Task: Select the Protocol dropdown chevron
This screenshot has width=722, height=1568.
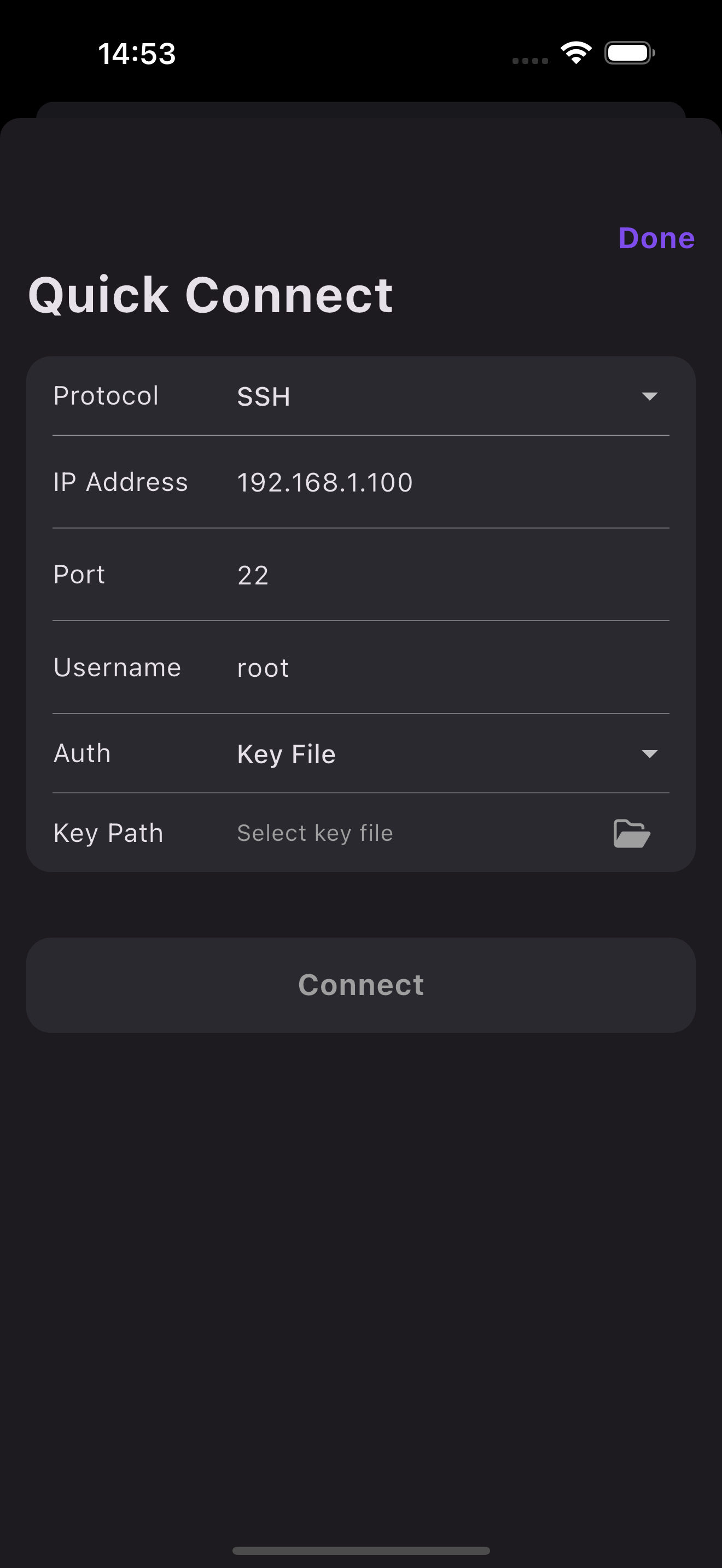Action: [650, 396]
